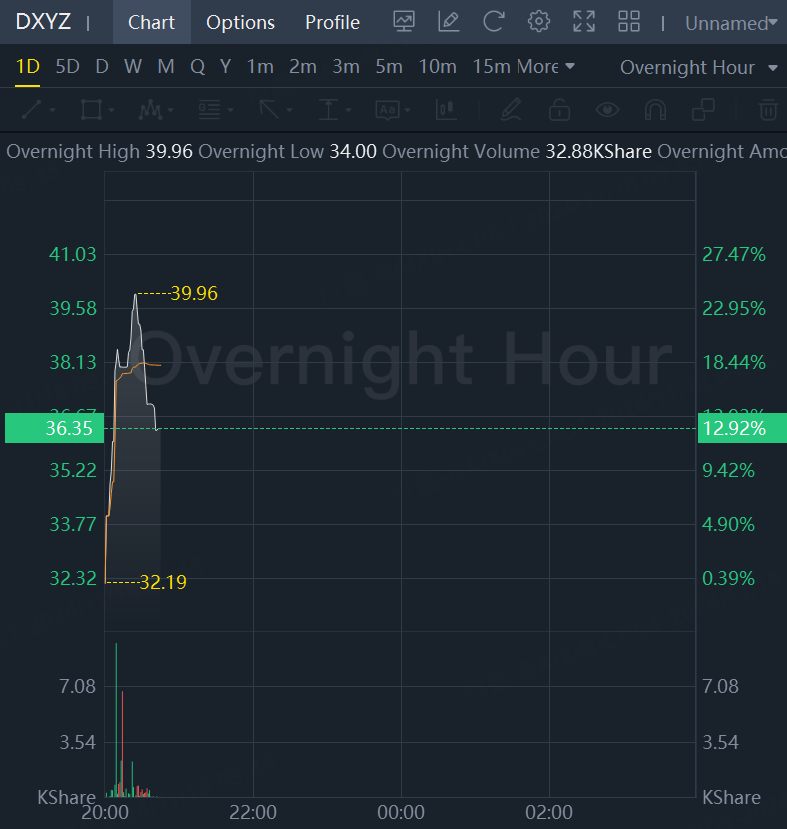Select the wave pattern drawing tool

150,110
